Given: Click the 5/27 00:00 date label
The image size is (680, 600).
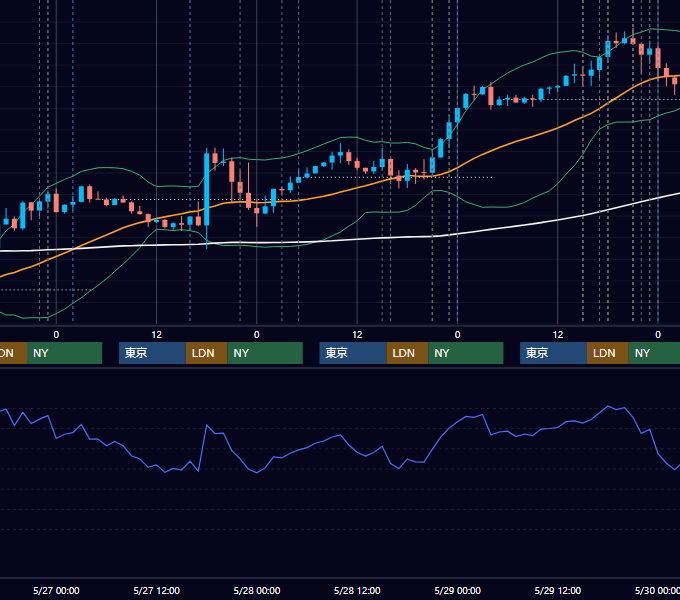Looking at the screenshot, I should (56, 590).
